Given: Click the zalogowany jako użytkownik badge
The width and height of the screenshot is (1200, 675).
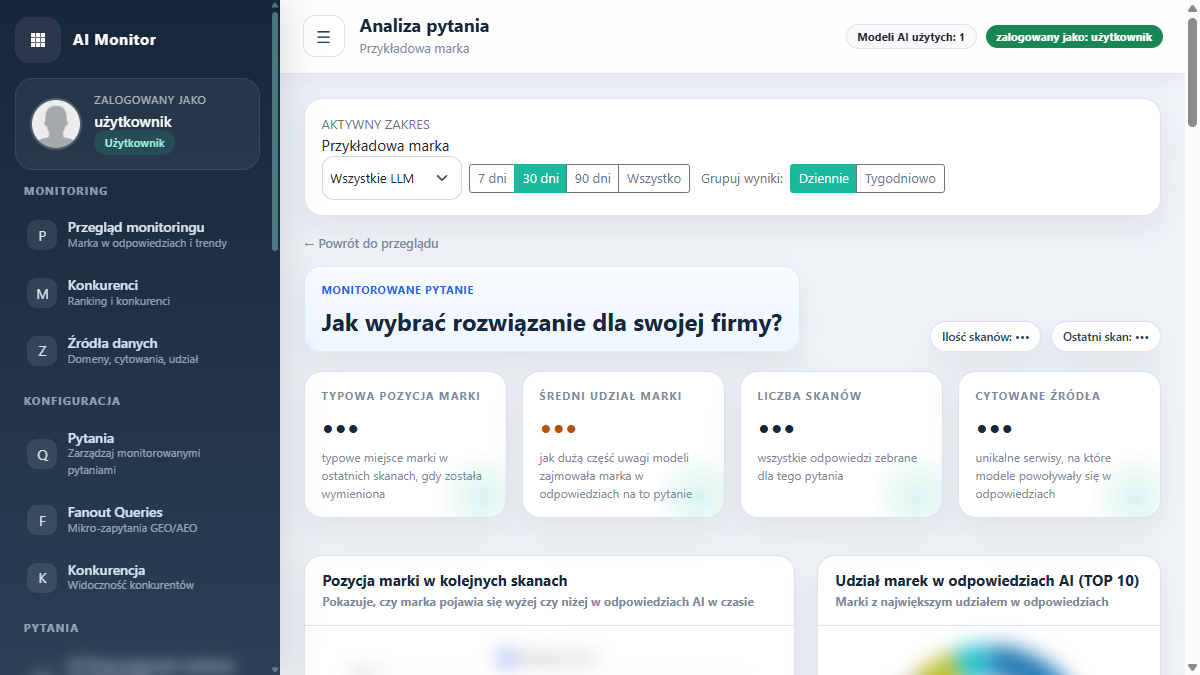Looking at the screenshot, I should 1074,37.
